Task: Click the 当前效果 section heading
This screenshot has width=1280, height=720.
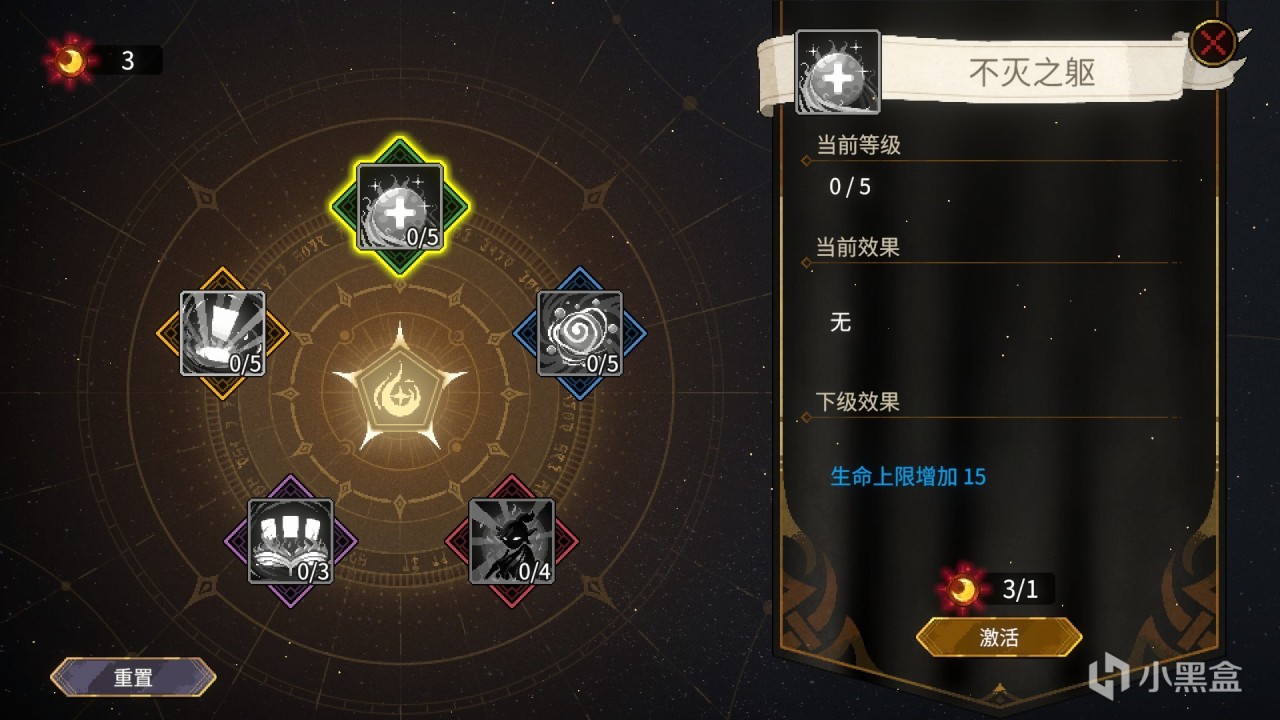Action: (858, 247)
